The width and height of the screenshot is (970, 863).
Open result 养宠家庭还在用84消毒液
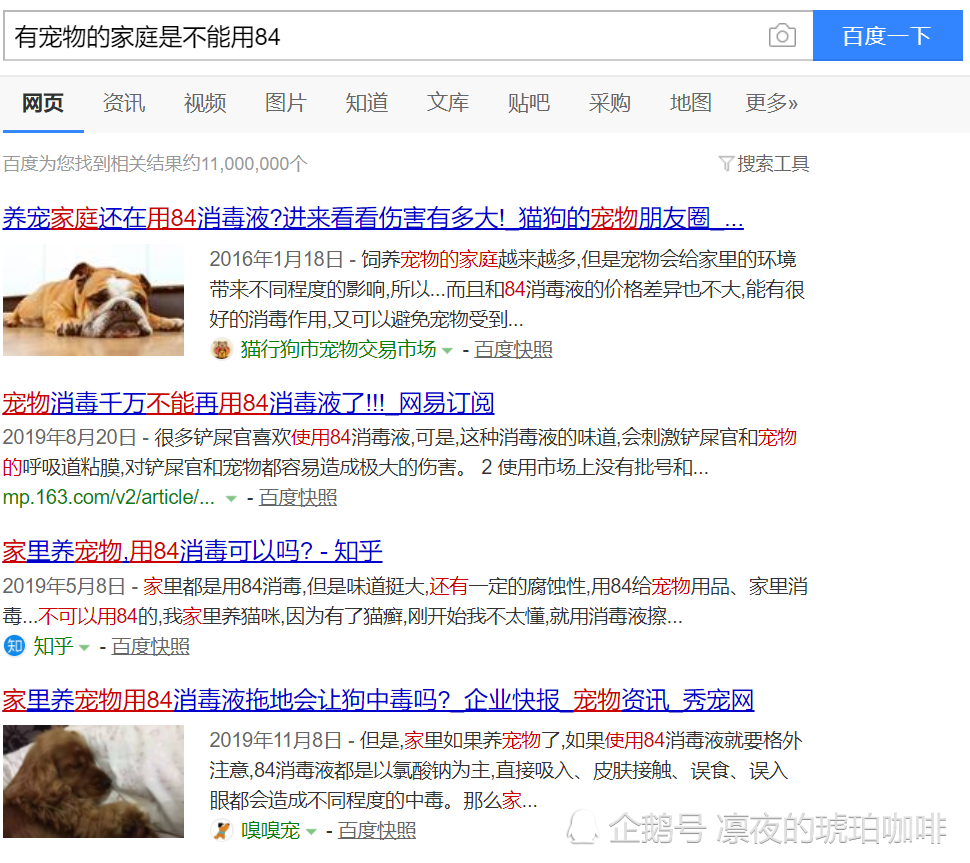click(x=373, y=218)
